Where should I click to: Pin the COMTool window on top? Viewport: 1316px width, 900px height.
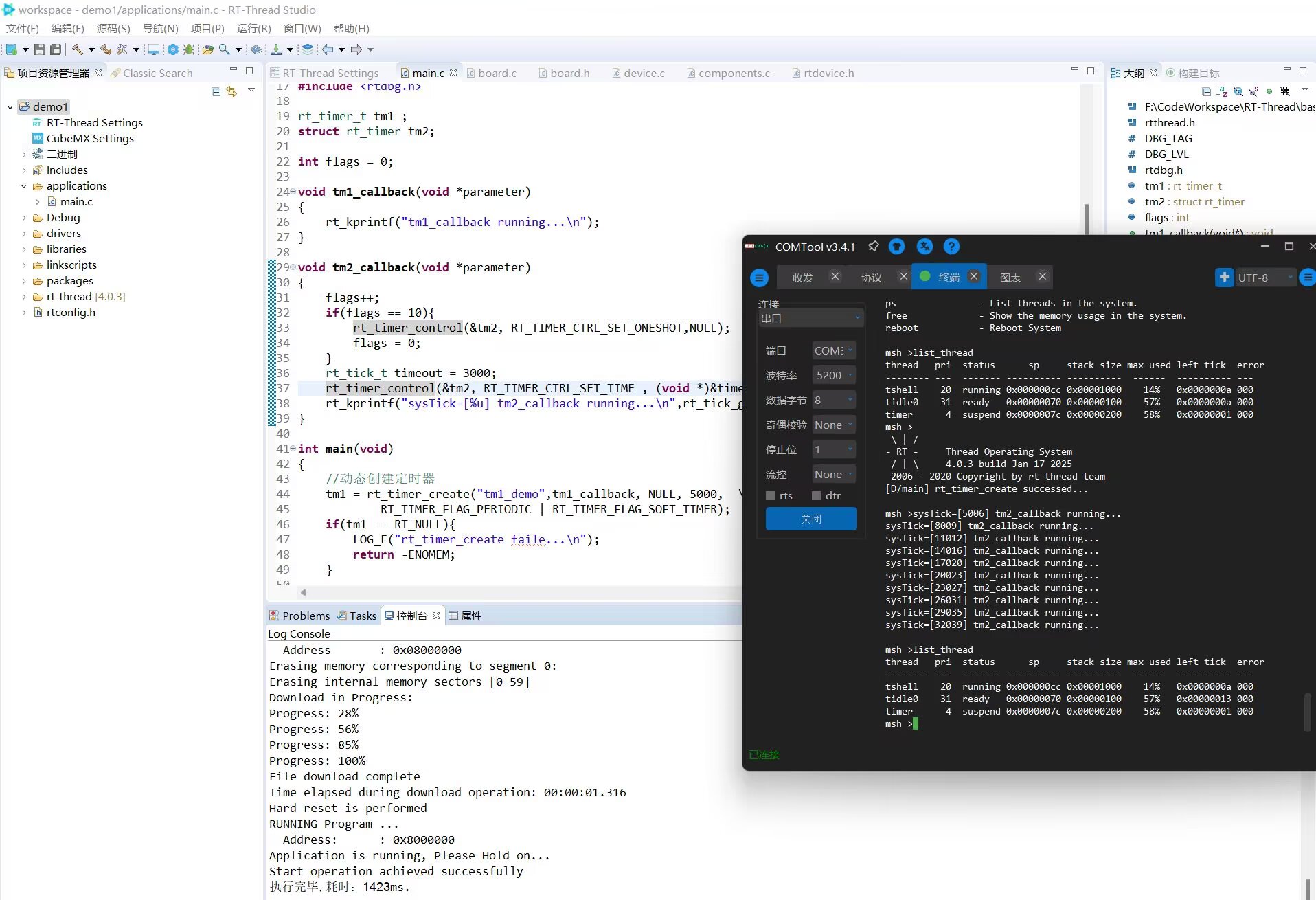(x=873, y=247)
